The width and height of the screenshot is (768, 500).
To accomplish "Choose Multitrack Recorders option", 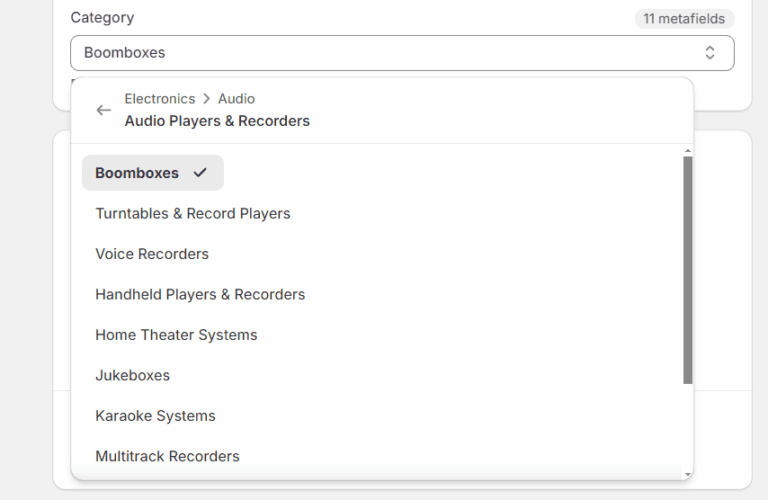I will coord(167,456).
